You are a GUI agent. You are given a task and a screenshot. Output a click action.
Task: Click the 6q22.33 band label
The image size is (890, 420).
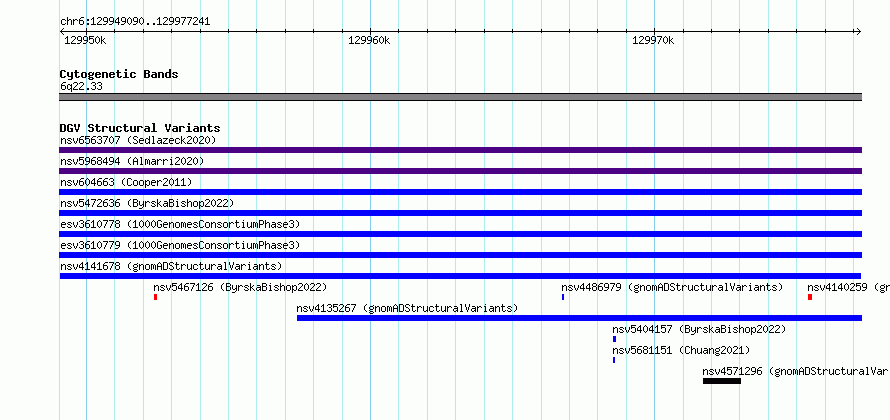tap(81, 87)
